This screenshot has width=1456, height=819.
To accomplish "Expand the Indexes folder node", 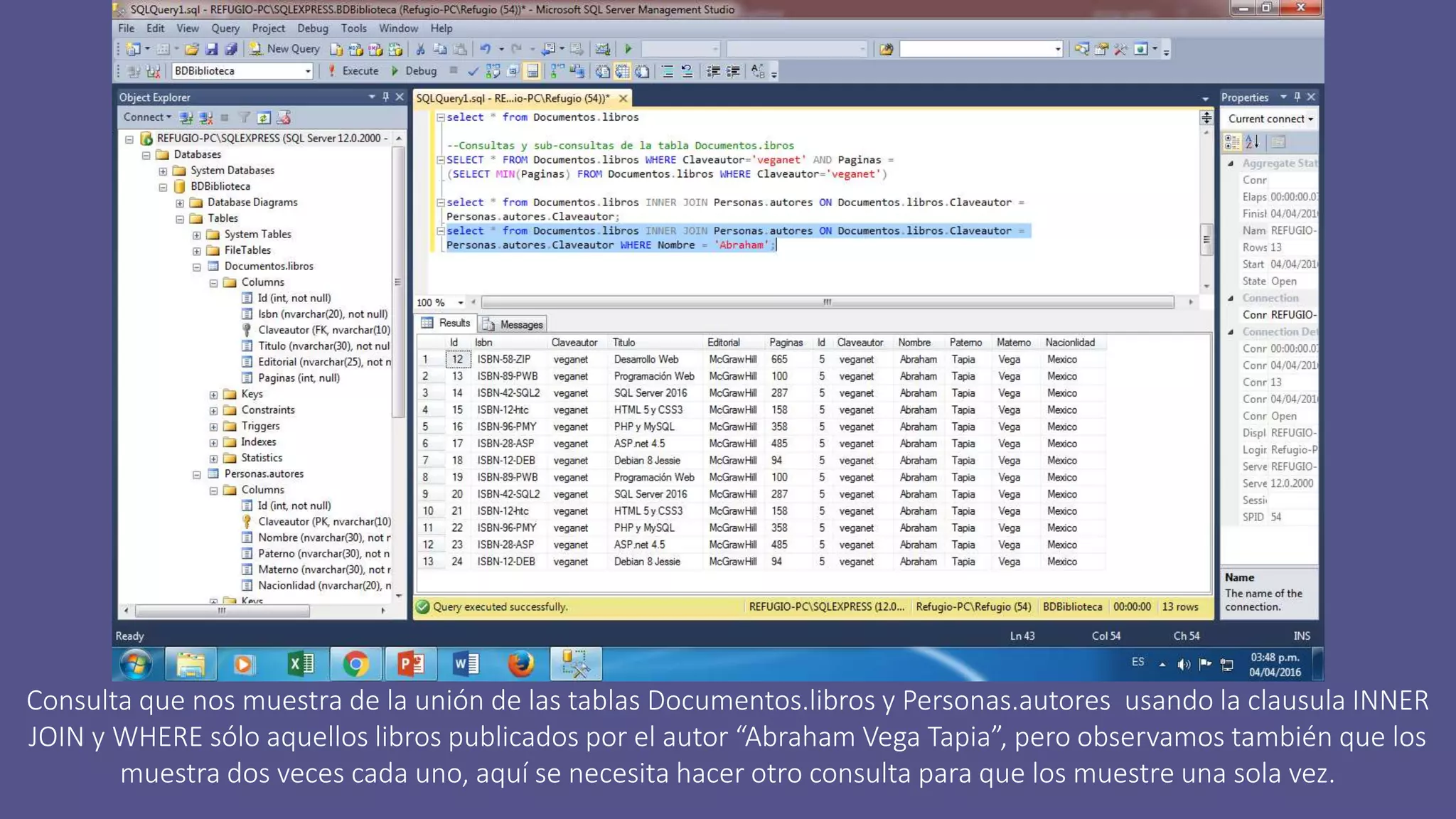I will (x=213, y=443).
